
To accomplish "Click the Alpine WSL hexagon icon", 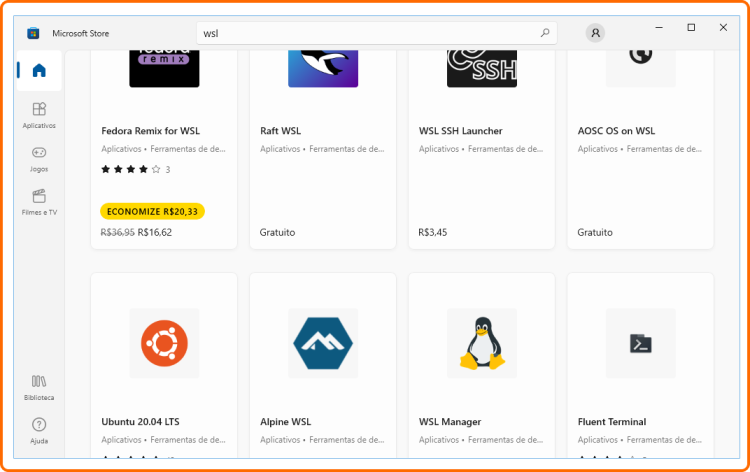I will (x=323, y=343).
